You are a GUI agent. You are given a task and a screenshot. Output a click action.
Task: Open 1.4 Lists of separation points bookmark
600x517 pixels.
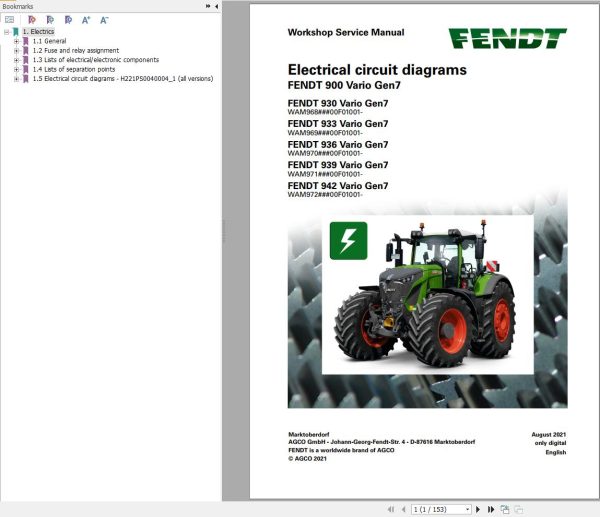click(74, 69)
